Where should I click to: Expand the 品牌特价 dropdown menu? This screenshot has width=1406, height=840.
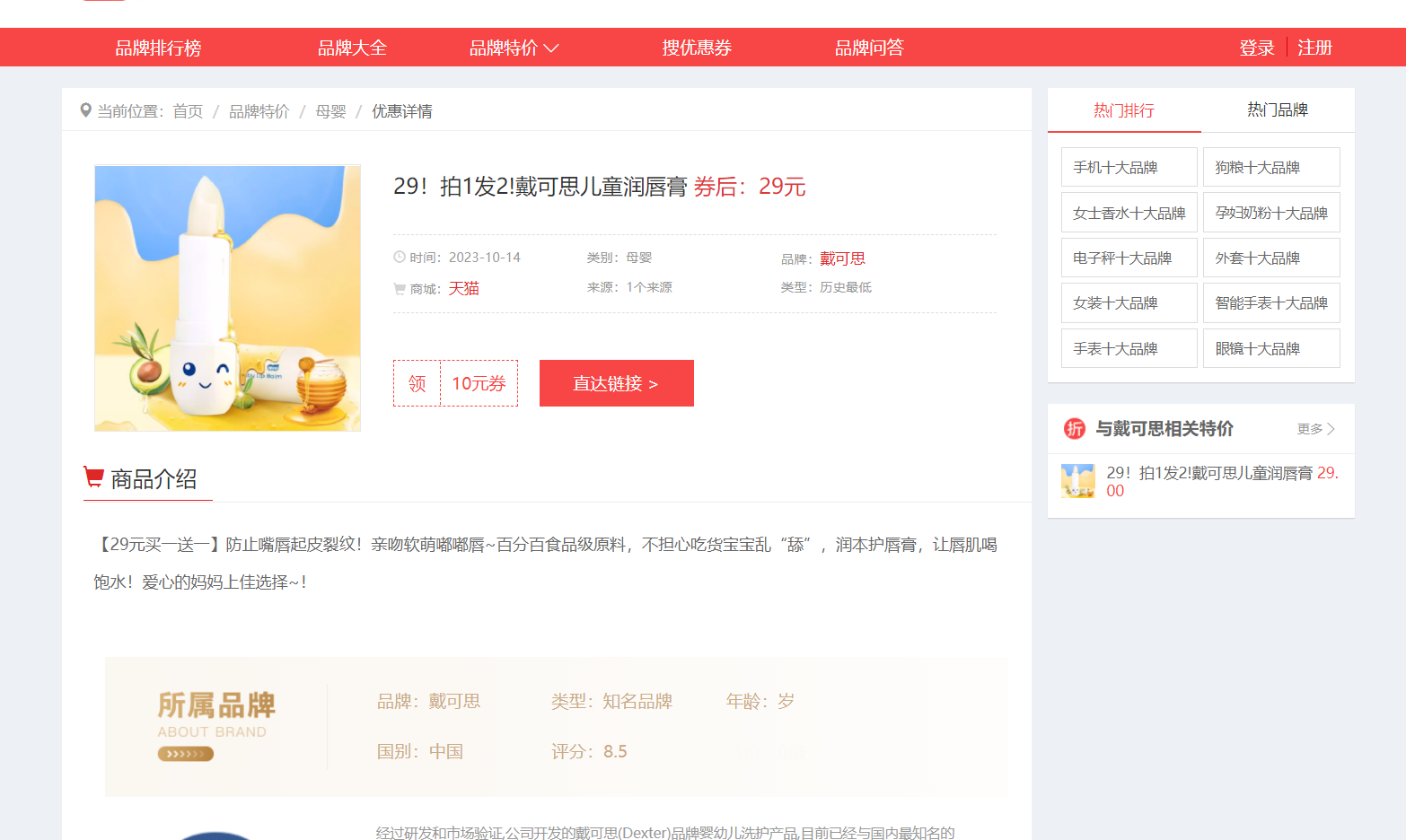(x=514, y=48)
